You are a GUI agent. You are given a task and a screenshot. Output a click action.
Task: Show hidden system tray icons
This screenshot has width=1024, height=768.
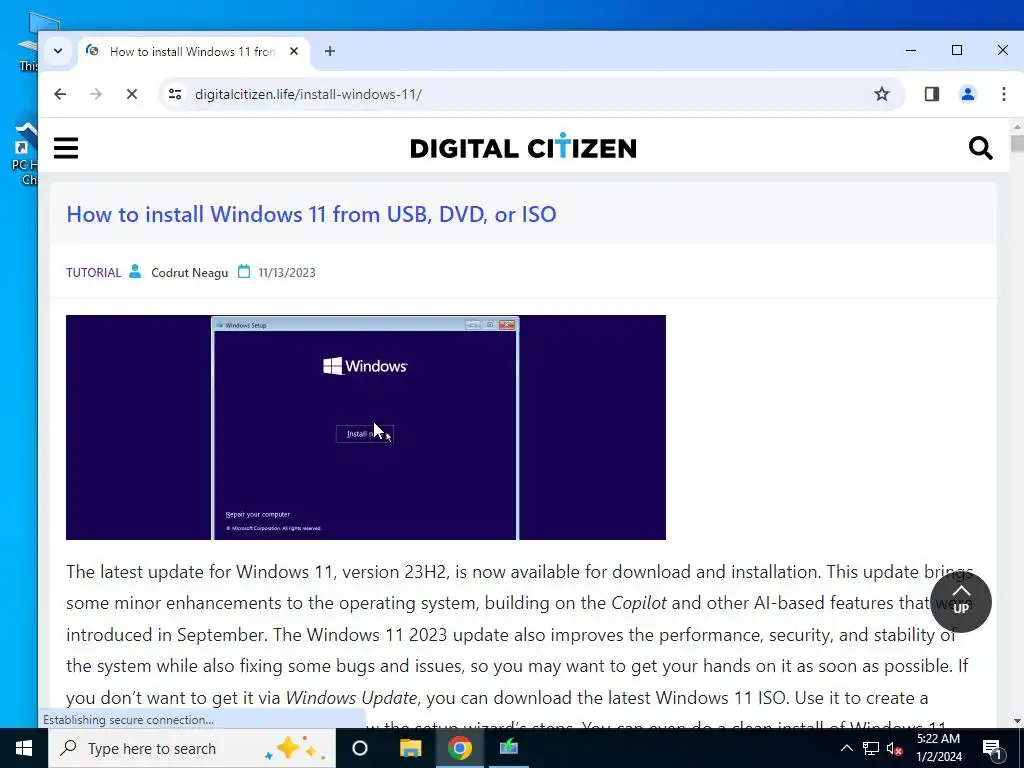pos(846,748)
